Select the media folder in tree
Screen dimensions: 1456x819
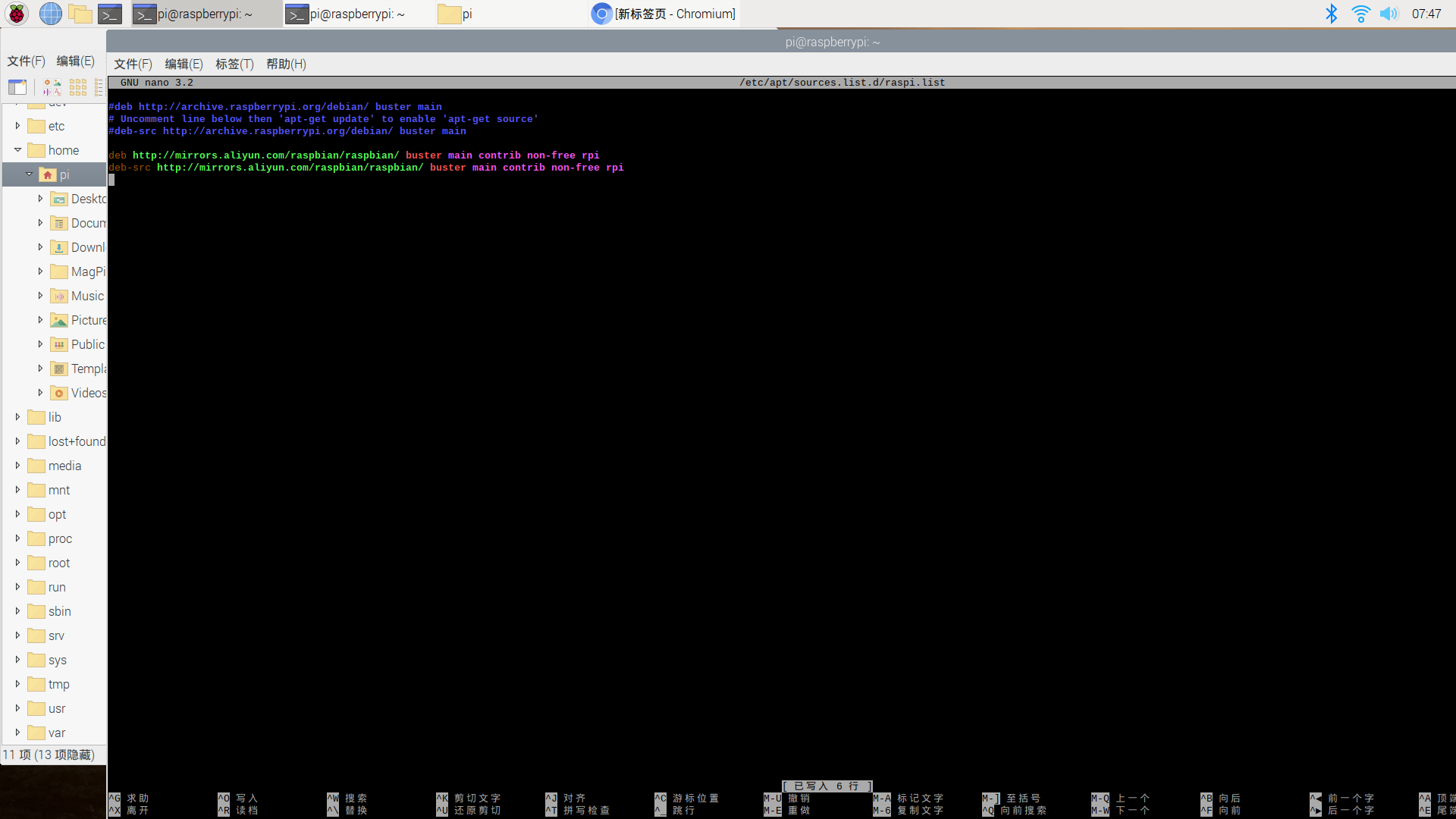pyautogui.click(x=64, y=466)
